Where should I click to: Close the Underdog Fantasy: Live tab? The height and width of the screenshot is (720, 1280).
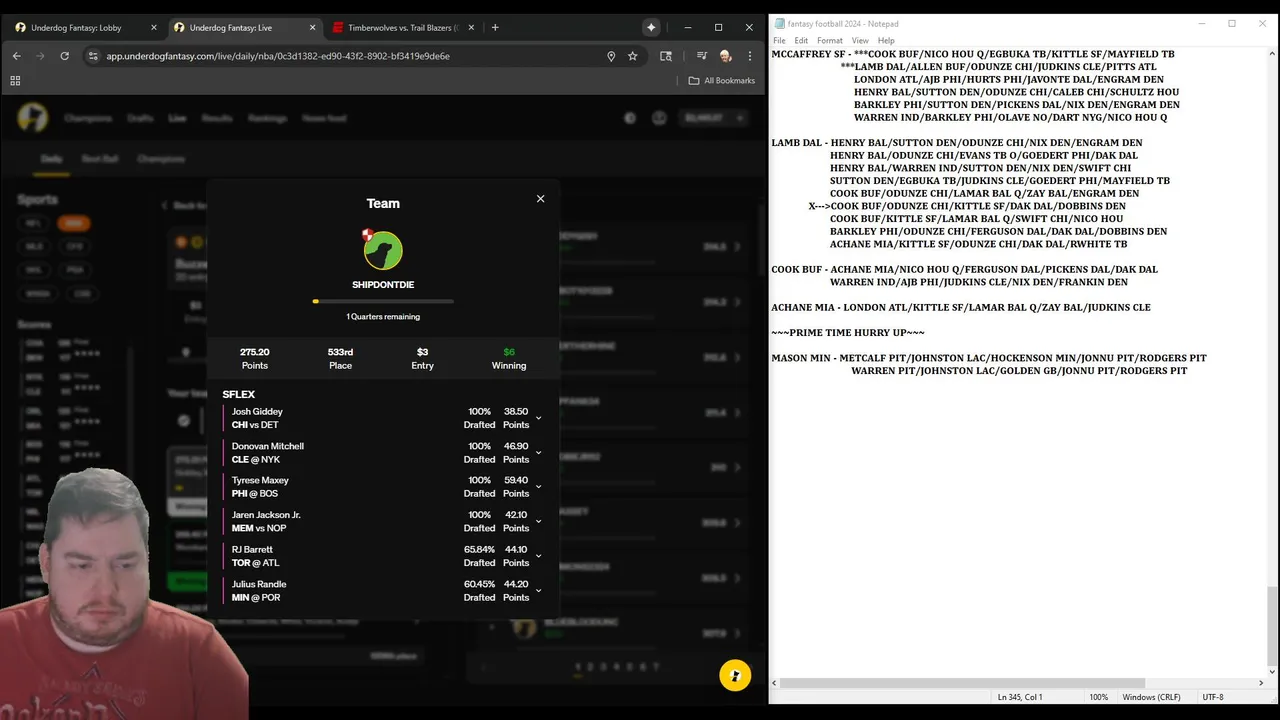312,28
